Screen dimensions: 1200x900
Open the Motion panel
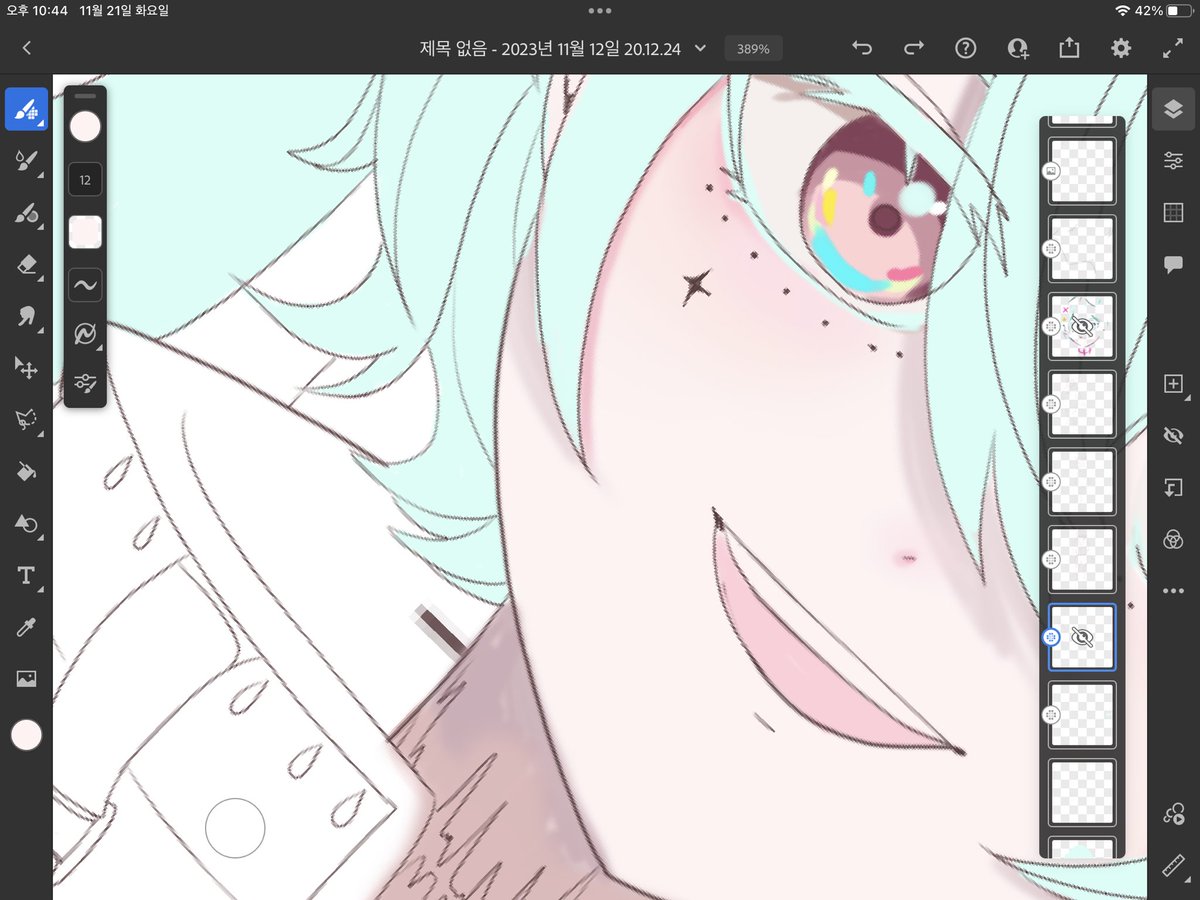pos(1174,815)
